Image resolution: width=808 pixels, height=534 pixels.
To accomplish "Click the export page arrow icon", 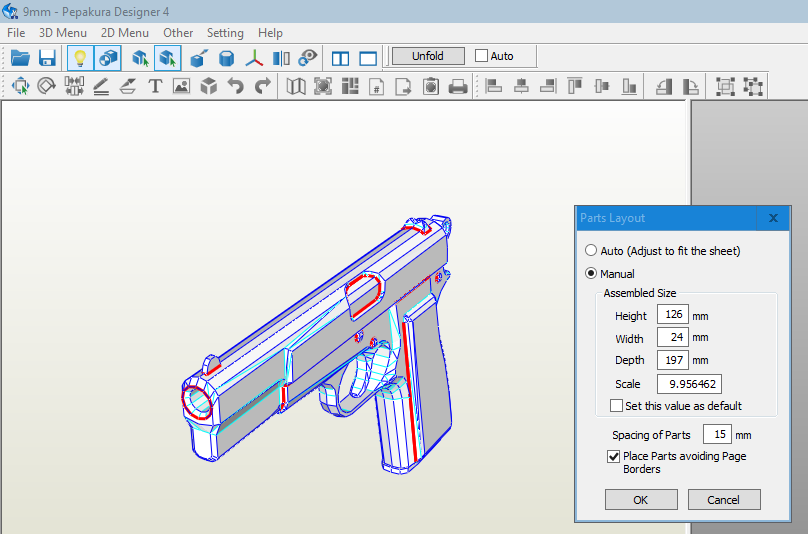I will tap(403, 87).
